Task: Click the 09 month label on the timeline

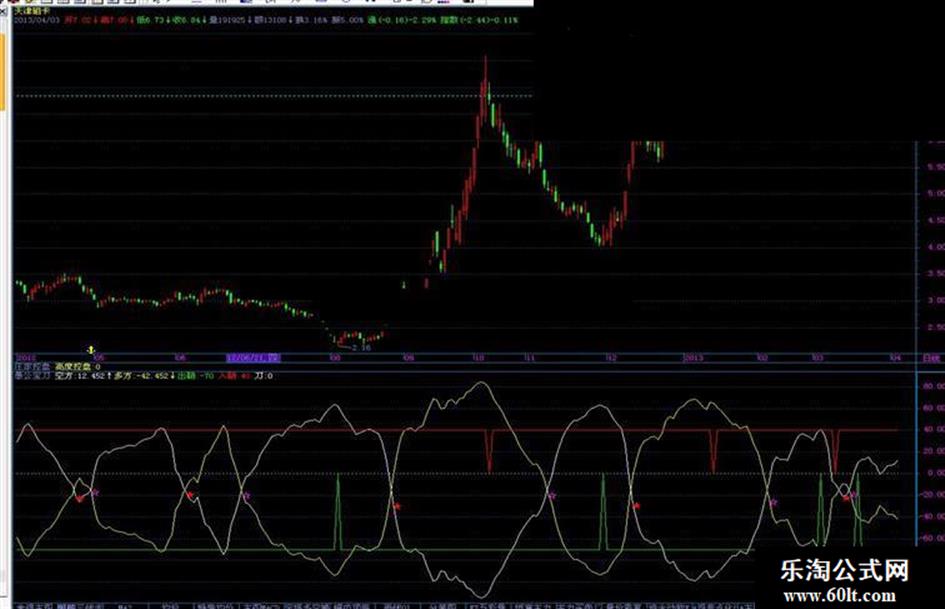Action: 409,358
